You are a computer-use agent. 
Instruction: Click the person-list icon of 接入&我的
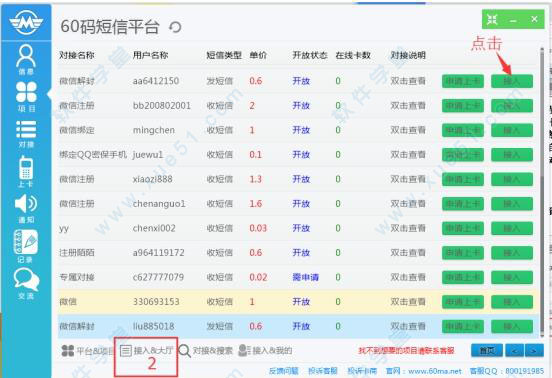[244, 351]
